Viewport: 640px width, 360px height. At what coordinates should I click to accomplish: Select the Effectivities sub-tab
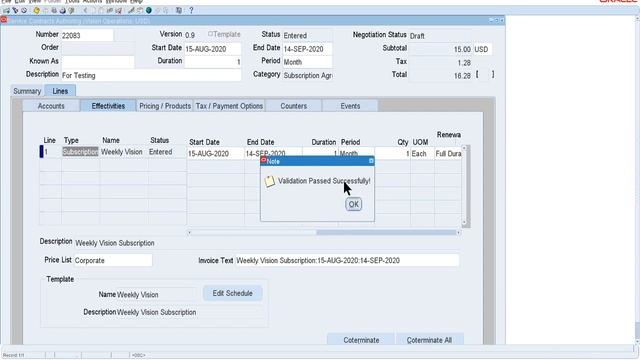tap(108, 106)
